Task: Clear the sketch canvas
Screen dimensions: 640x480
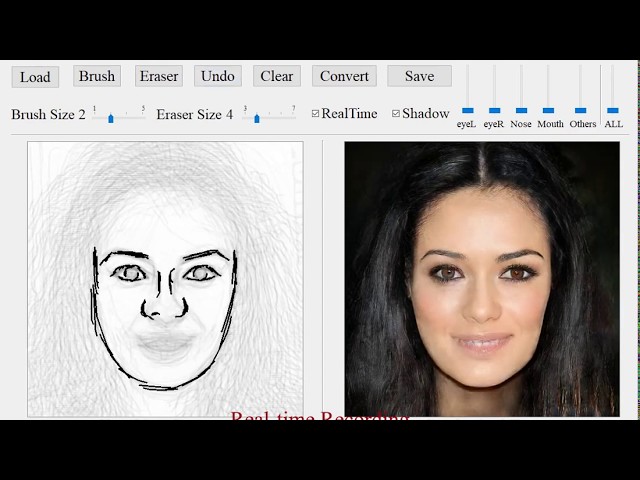Action: [277, 76]
